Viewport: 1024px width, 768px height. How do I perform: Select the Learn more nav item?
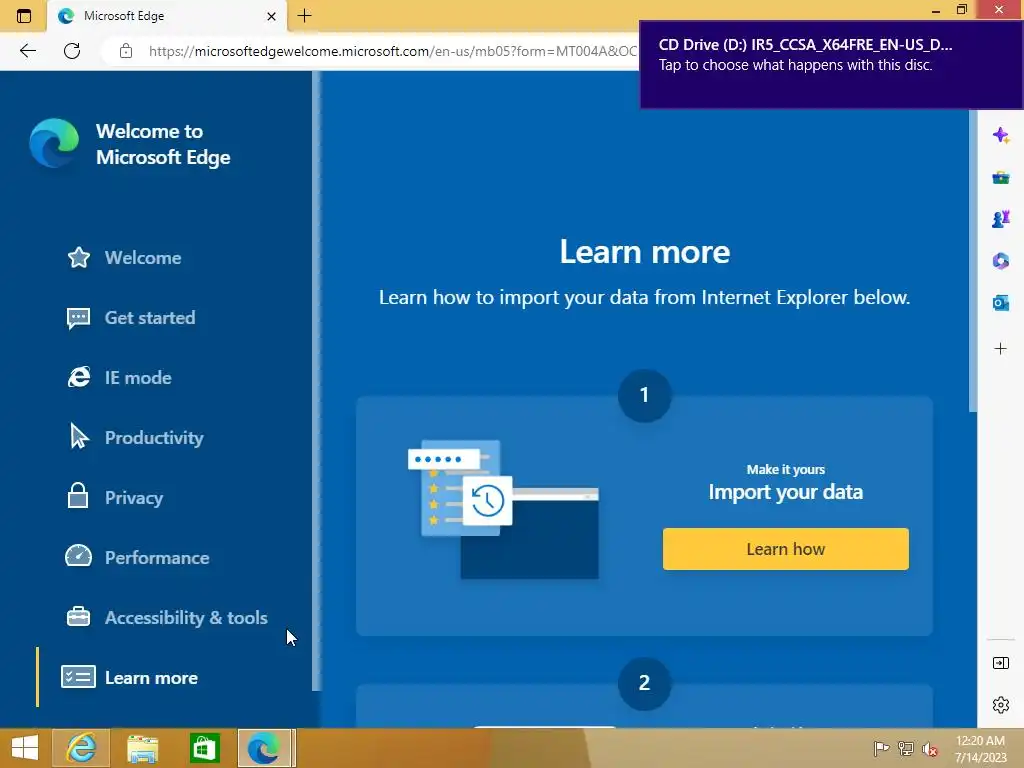(x=151, y=679)
